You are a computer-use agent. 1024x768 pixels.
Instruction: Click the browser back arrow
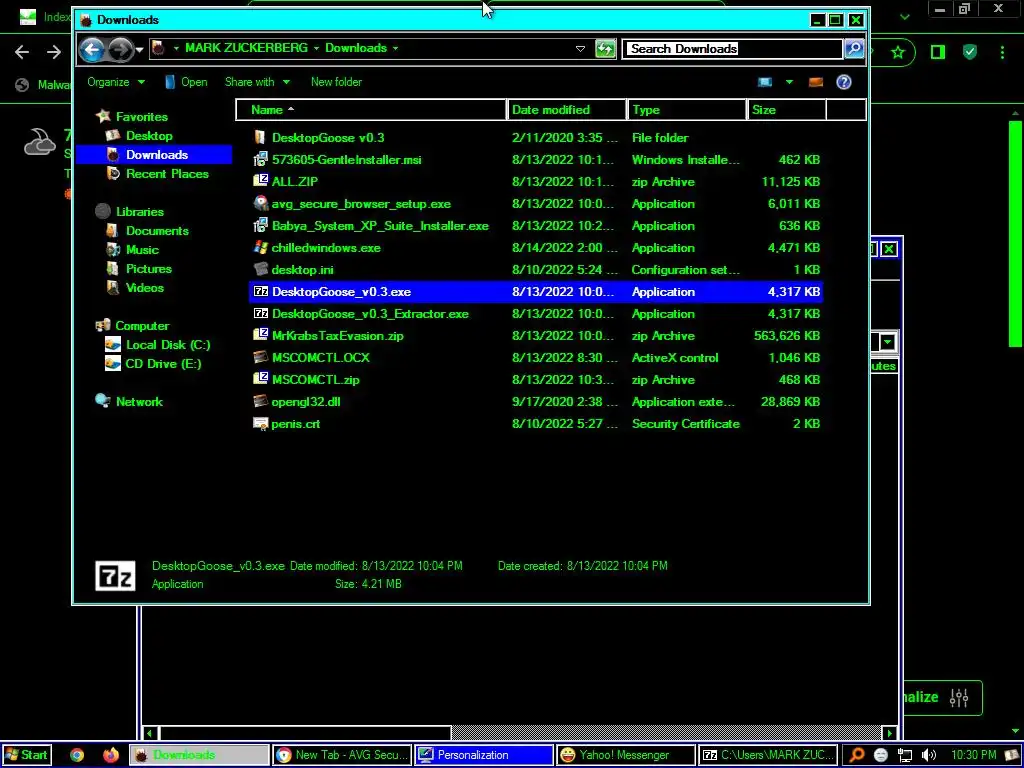(22, 52)
